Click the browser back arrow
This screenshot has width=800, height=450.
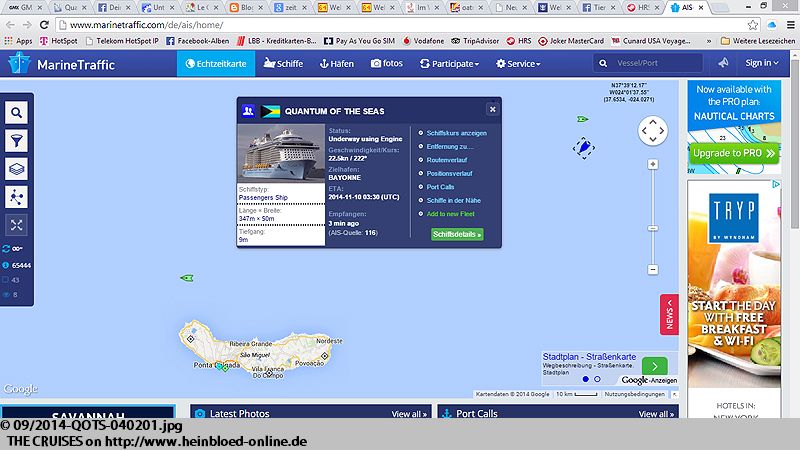[x=10, y=24]
